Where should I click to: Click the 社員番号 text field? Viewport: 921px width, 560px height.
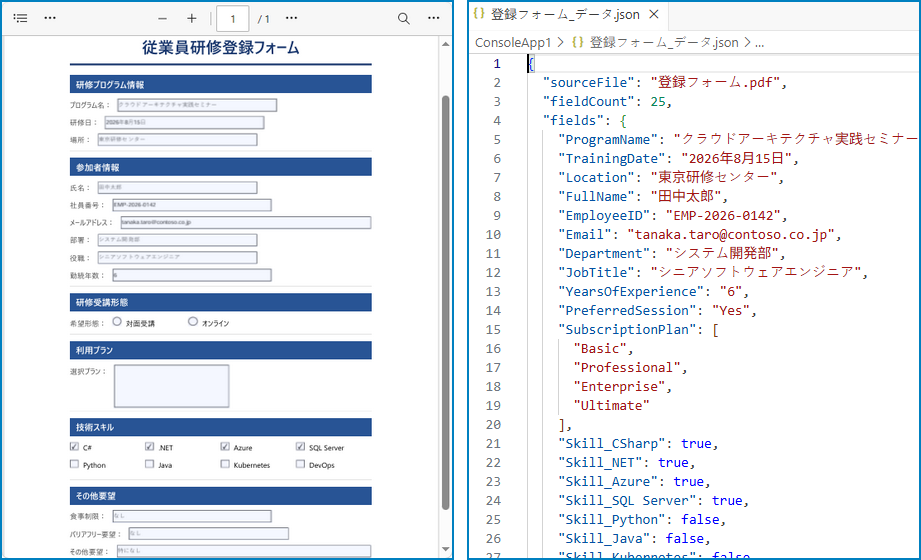(x=191, y=204)
